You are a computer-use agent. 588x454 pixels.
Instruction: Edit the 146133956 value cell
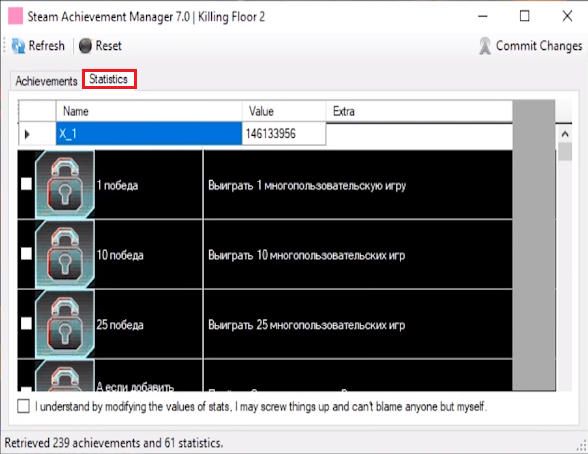tap(284, 134)
